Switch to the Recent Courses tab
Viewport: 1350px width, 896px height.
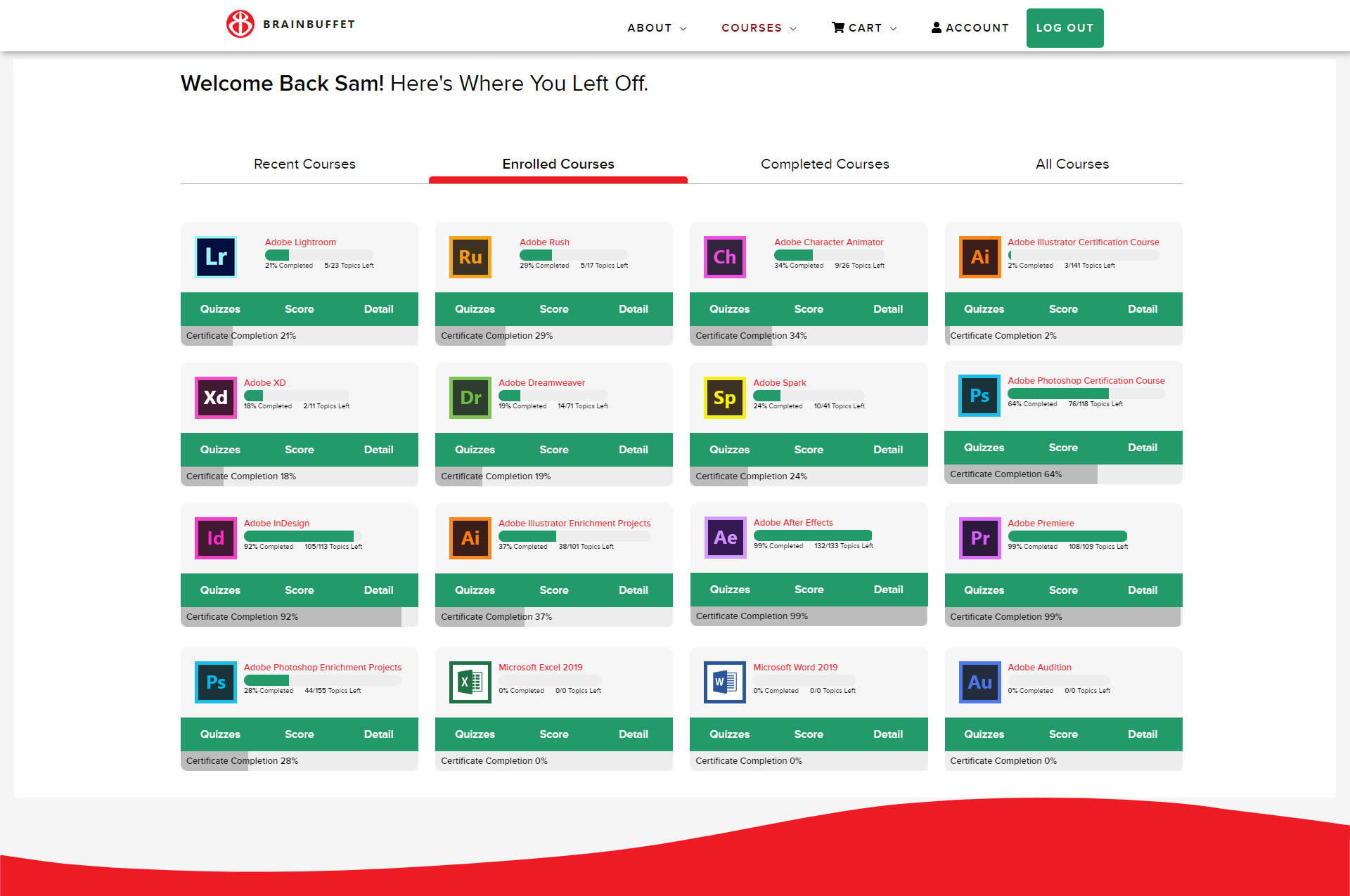click(304, 164)
